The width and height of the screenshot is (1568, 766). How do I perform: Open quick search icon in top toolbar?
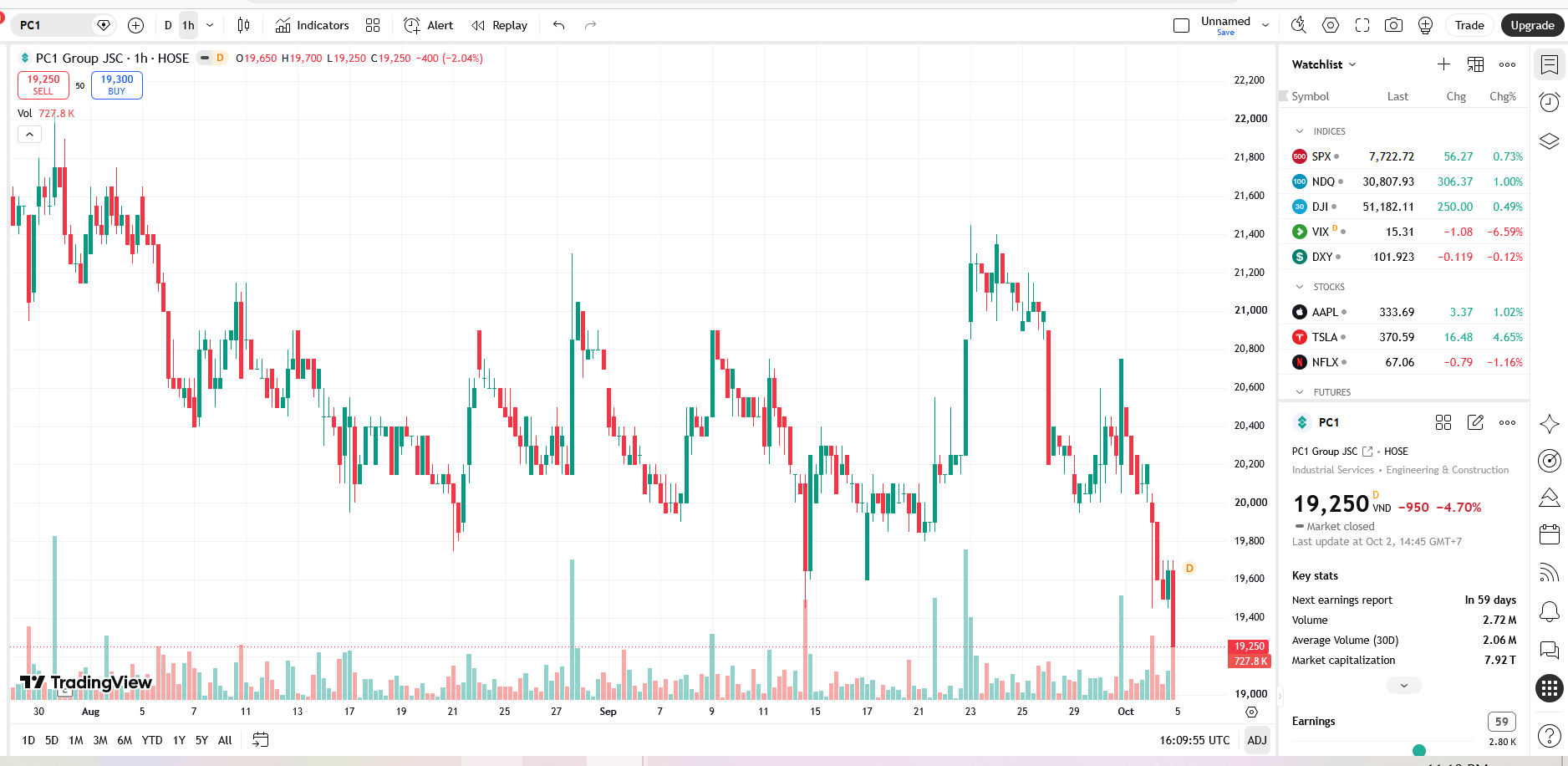(x=1298, y=25)
